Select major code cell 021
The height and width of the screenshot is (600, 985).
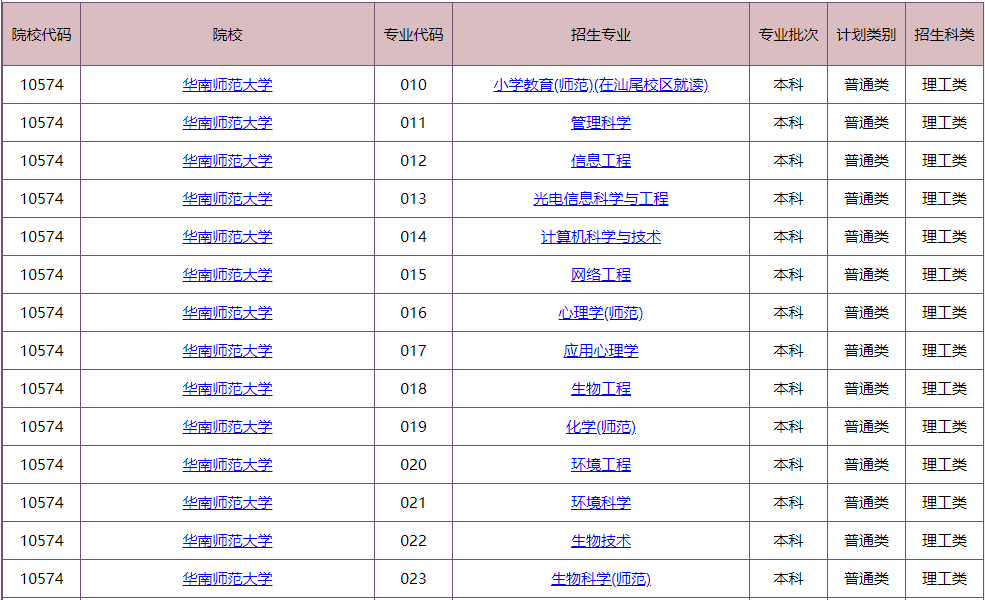[413, 503]
